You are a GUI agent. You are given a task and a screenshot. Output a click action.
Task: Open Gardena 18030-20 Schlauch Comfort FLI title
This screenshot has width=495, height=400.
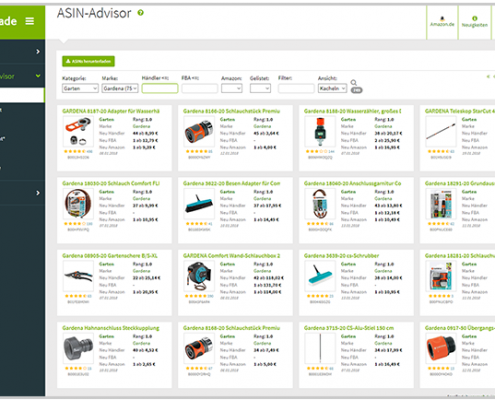pyautogui.click(x=111, y=183)
